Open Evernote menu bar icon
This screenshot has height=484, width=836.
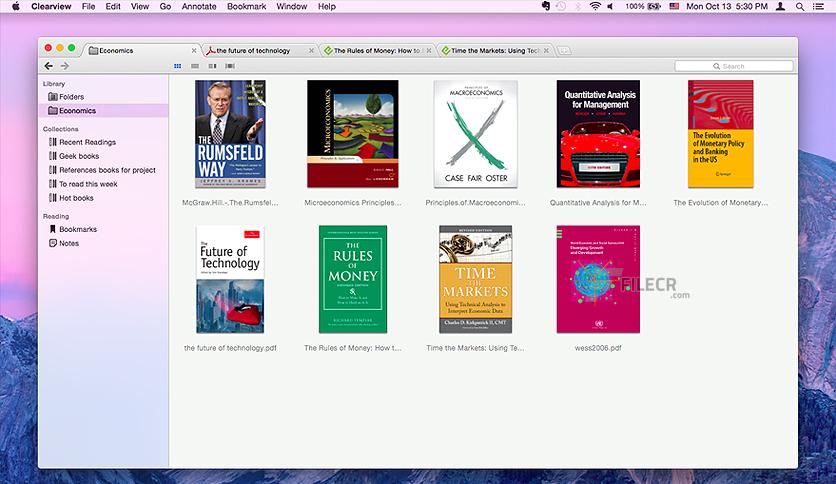point(546,6)
